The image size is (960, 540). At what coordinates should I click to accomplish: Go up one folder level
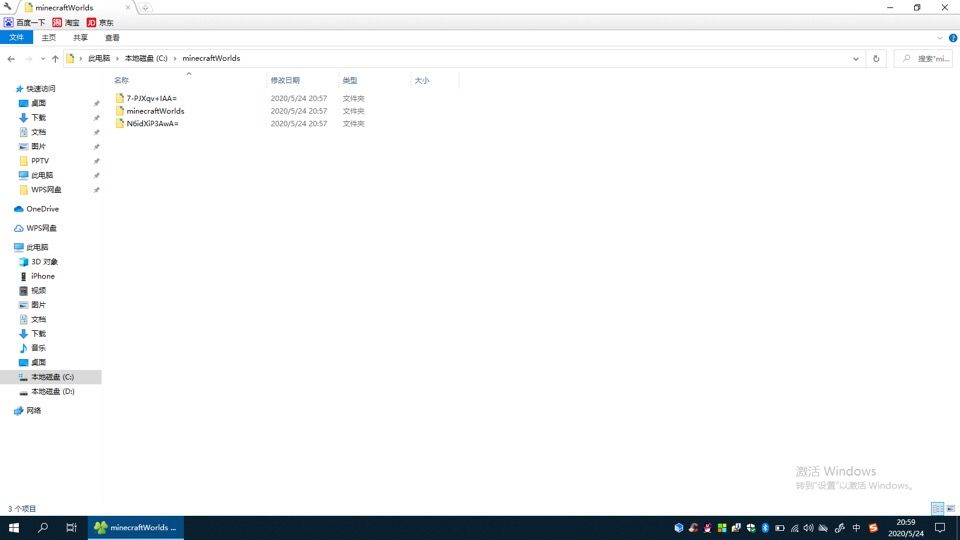click(x=55, y=59)
